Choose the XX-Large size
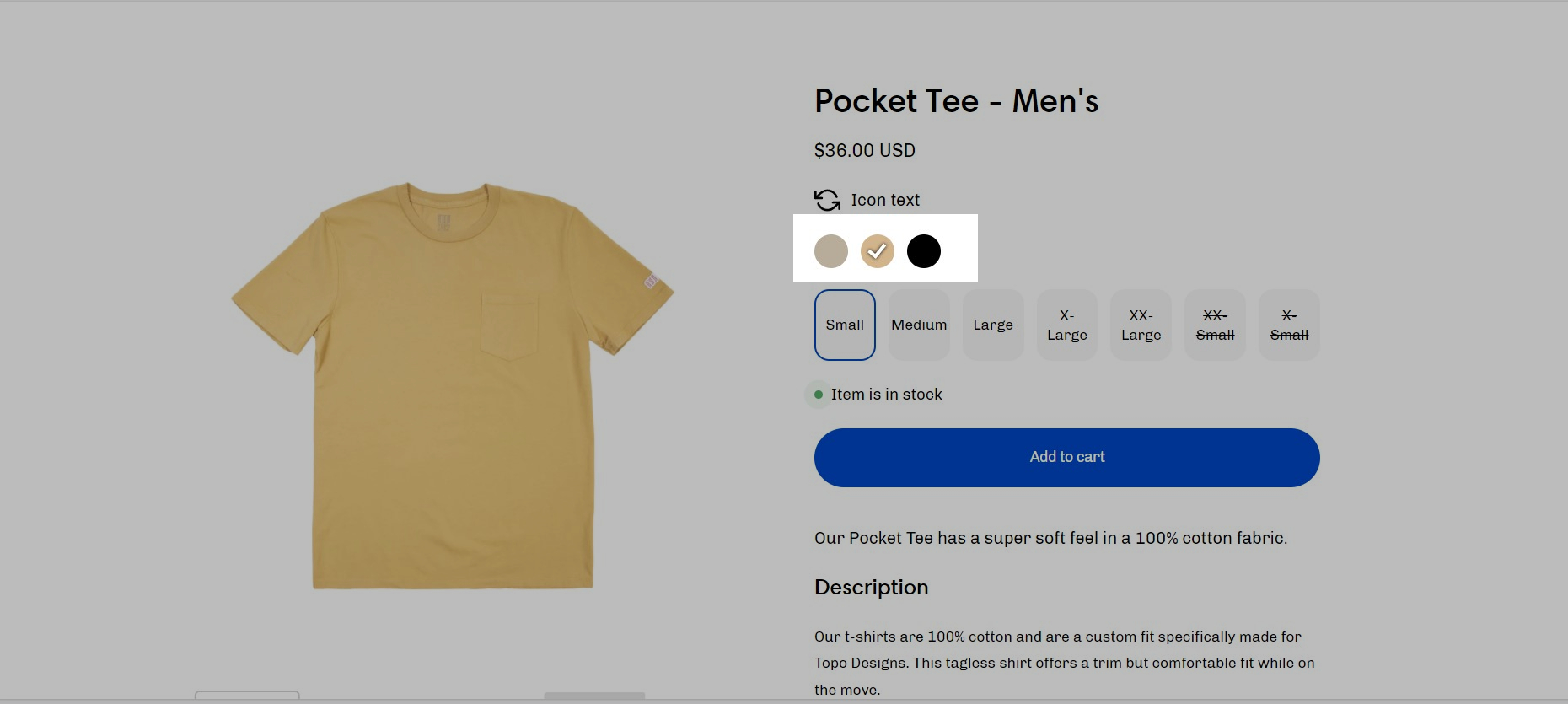 pos(1141,325)
